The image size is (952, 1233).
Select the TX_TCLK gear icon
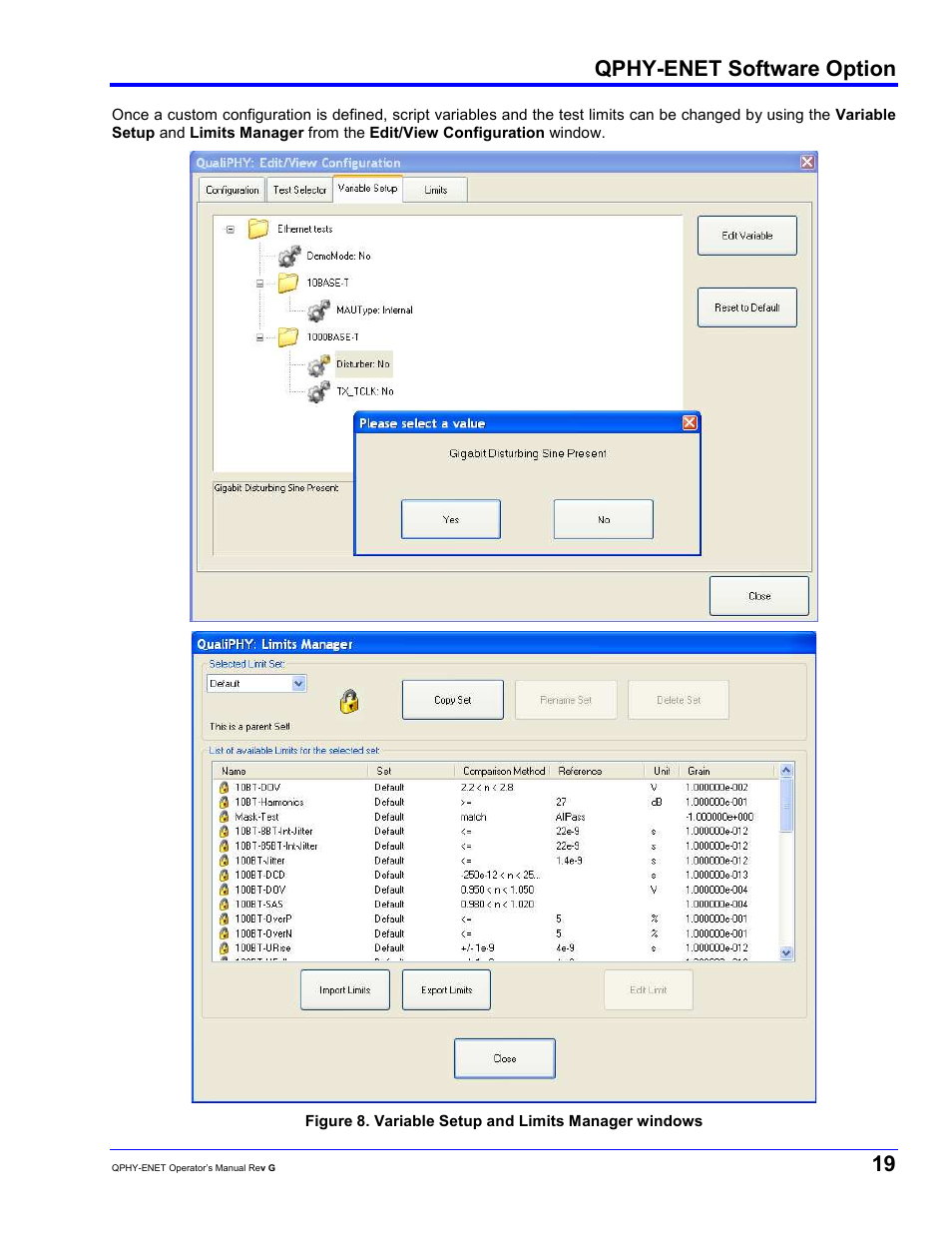click(318, 391)
